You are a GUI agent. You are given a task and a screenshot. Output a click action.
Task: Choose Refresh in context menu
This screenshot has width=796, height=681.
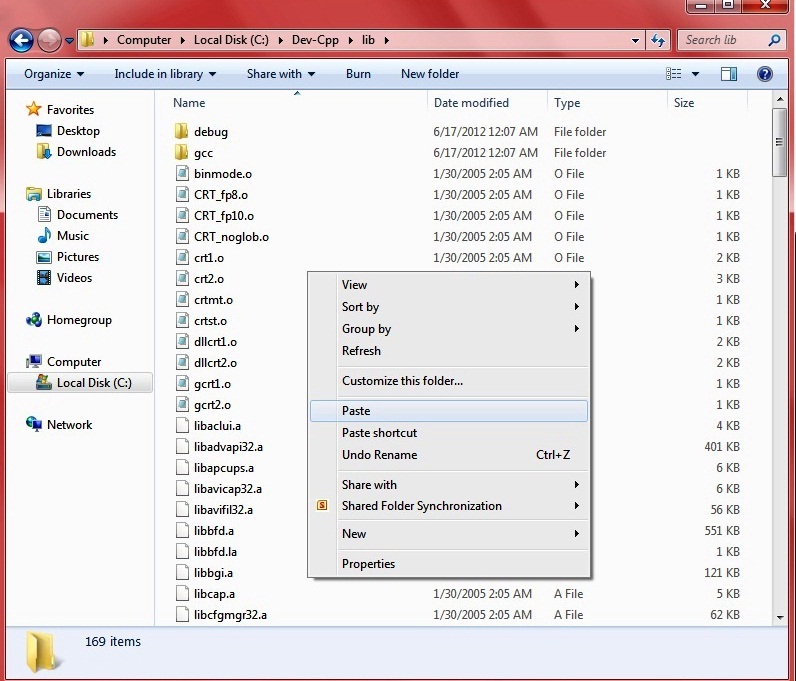point(449,351)
